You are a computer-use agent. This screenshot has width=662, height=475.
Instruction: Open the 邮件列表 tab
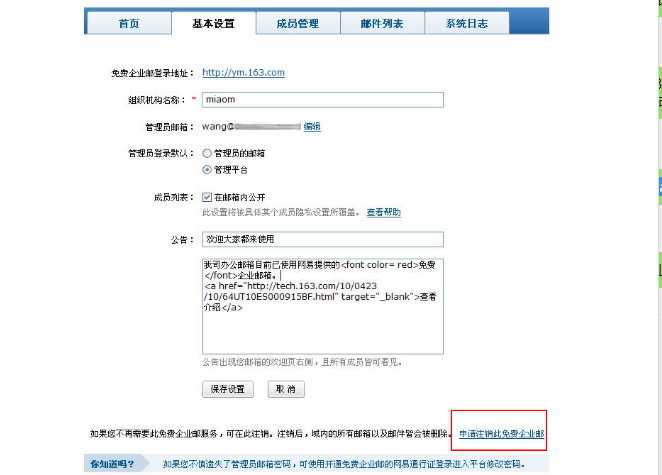[381, 23]
